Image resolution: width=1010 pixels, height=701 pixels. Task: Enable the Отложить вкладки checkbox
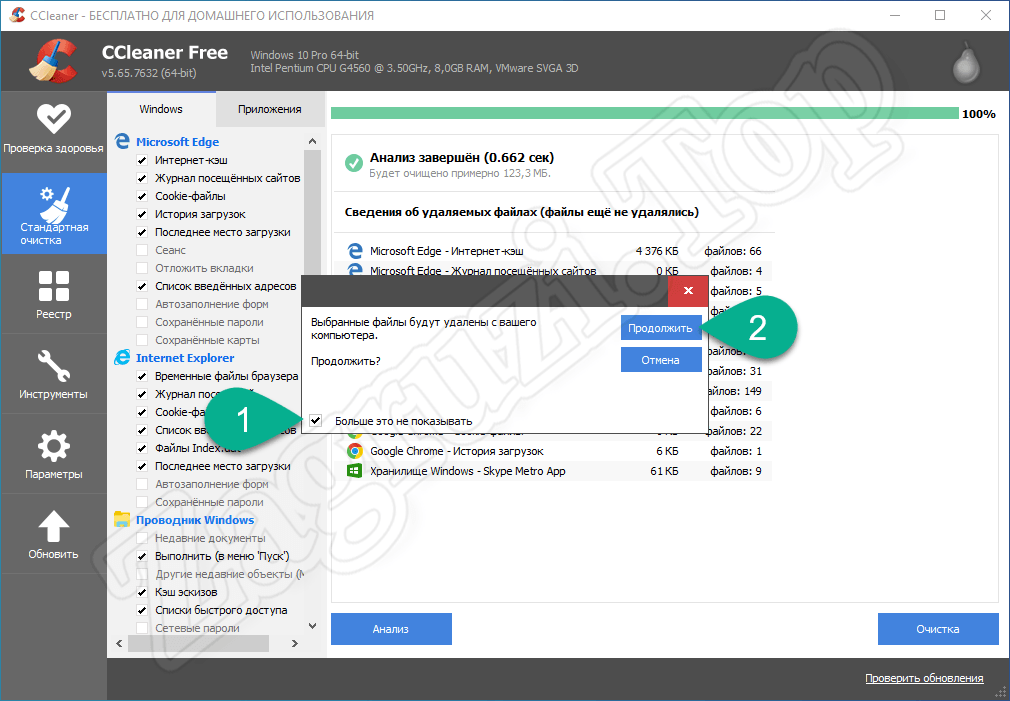[x=142, y=268]
